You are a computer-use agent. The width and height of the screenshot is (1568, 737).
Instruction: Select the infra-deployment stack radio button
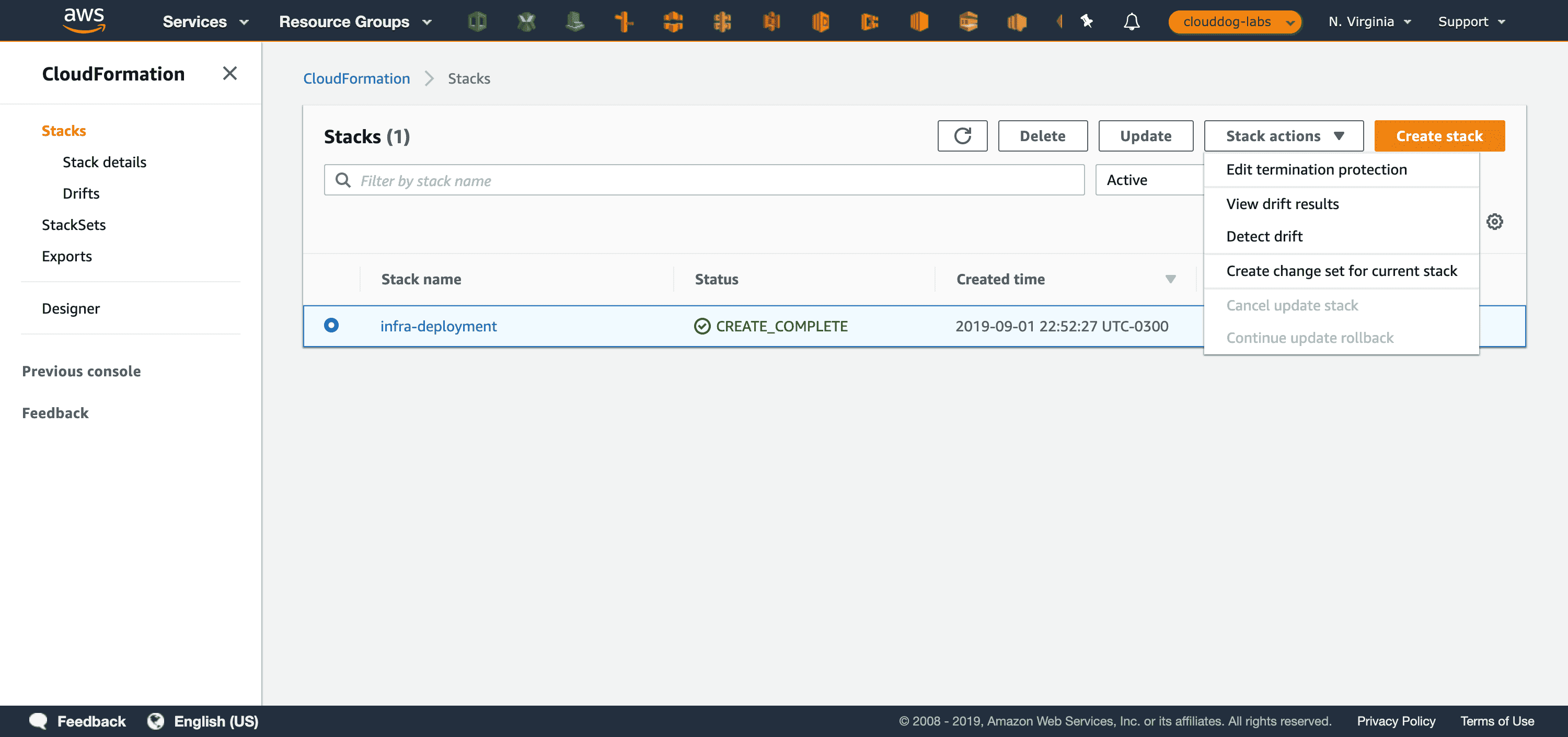[x=331, y=325]
